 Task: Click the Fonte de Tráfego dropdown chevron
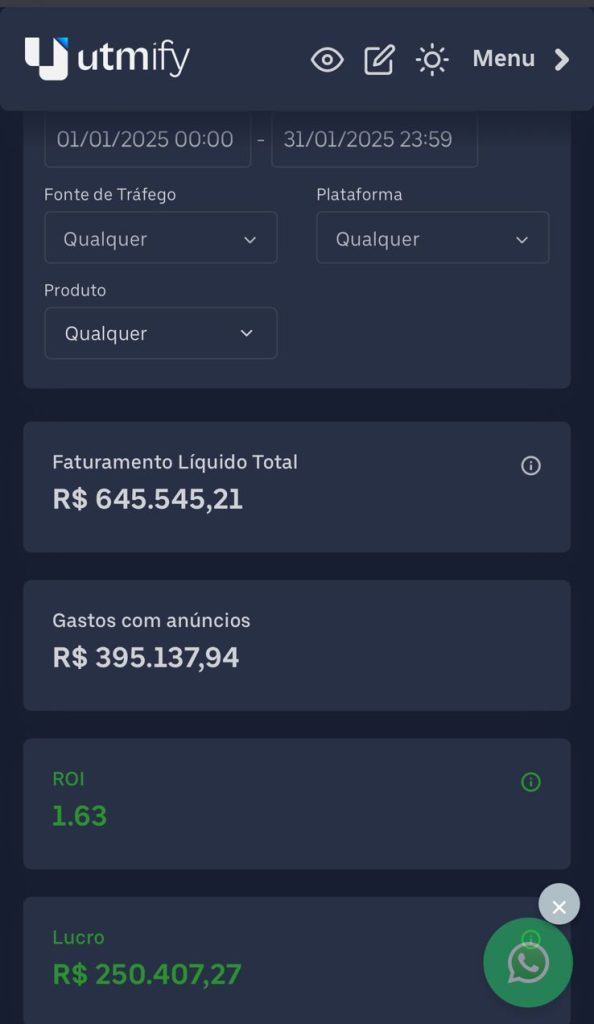coord(250,240)
